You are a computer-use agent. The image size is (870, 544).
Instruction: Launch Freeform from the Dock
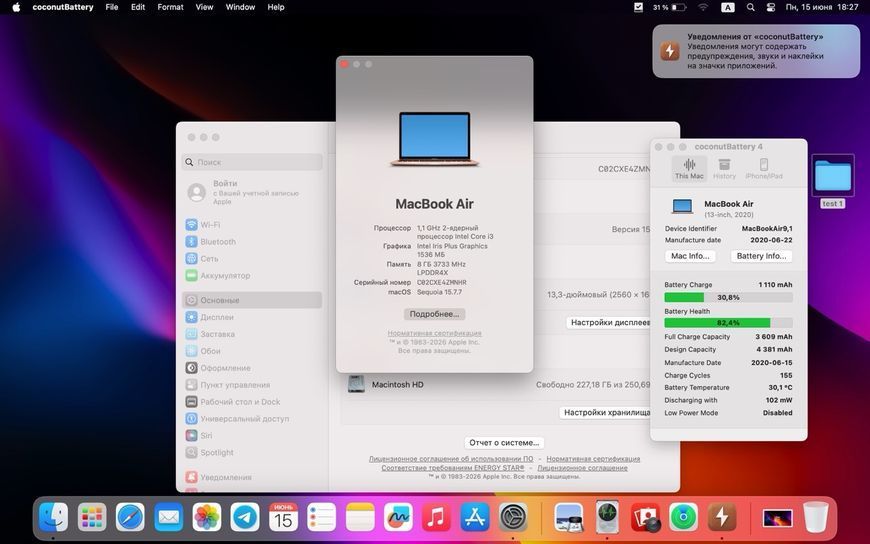click(398, 517)
